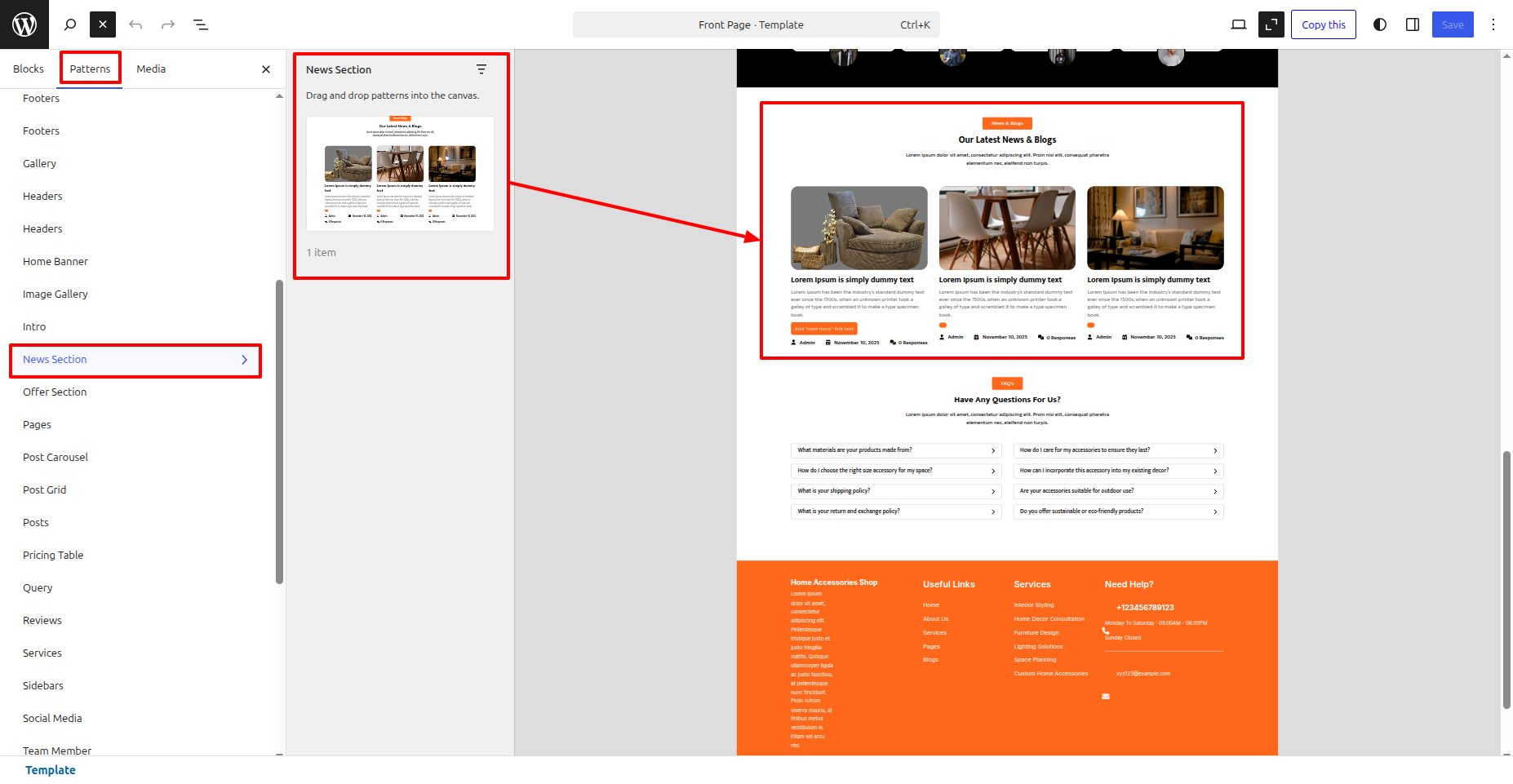Select the News Section pattern thumbnail

coord(400,174)
